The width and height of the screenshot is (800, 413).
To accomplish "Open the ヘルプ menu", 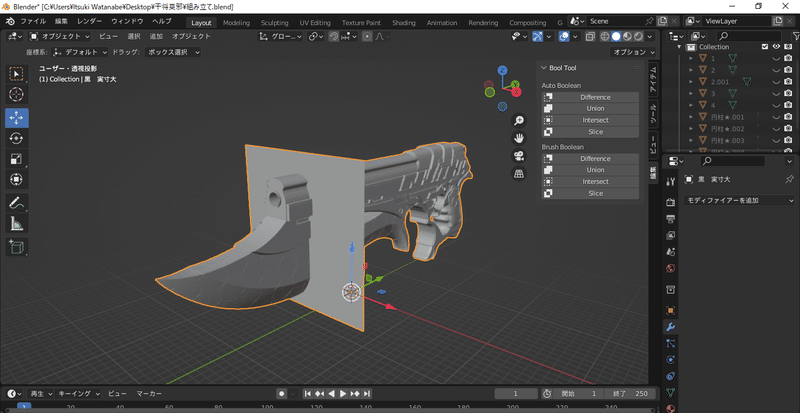I will [x=162, y=21].
